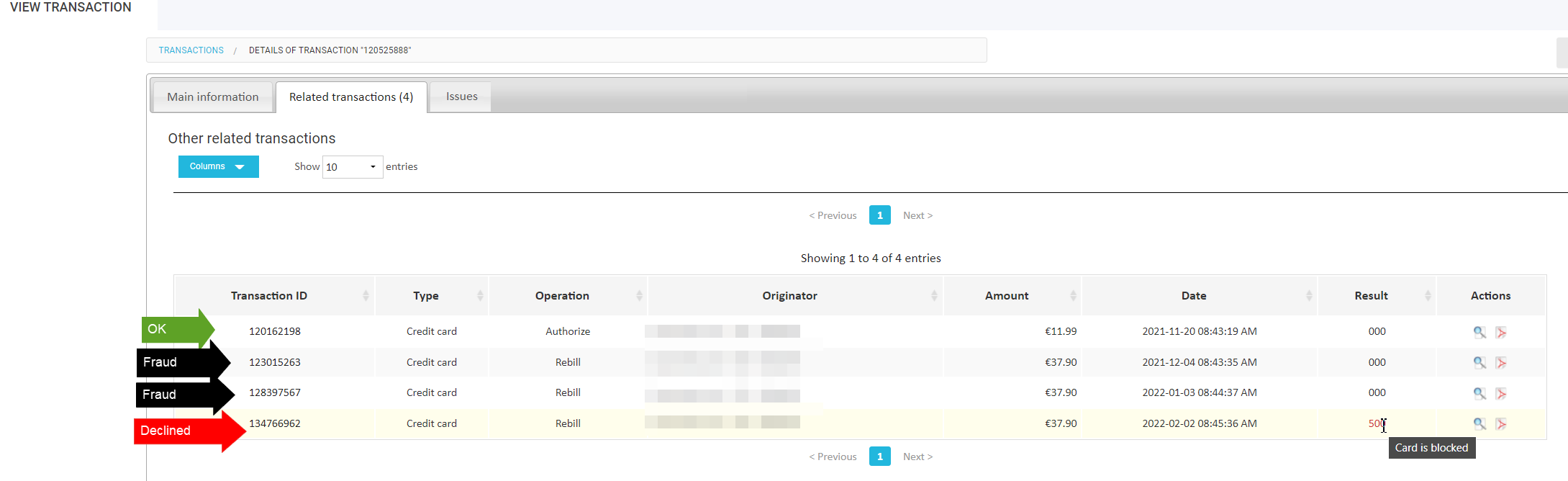1568x481 pixels.
Task: Sort table by Transaction ID column arrows
Action: pos(366,296)
